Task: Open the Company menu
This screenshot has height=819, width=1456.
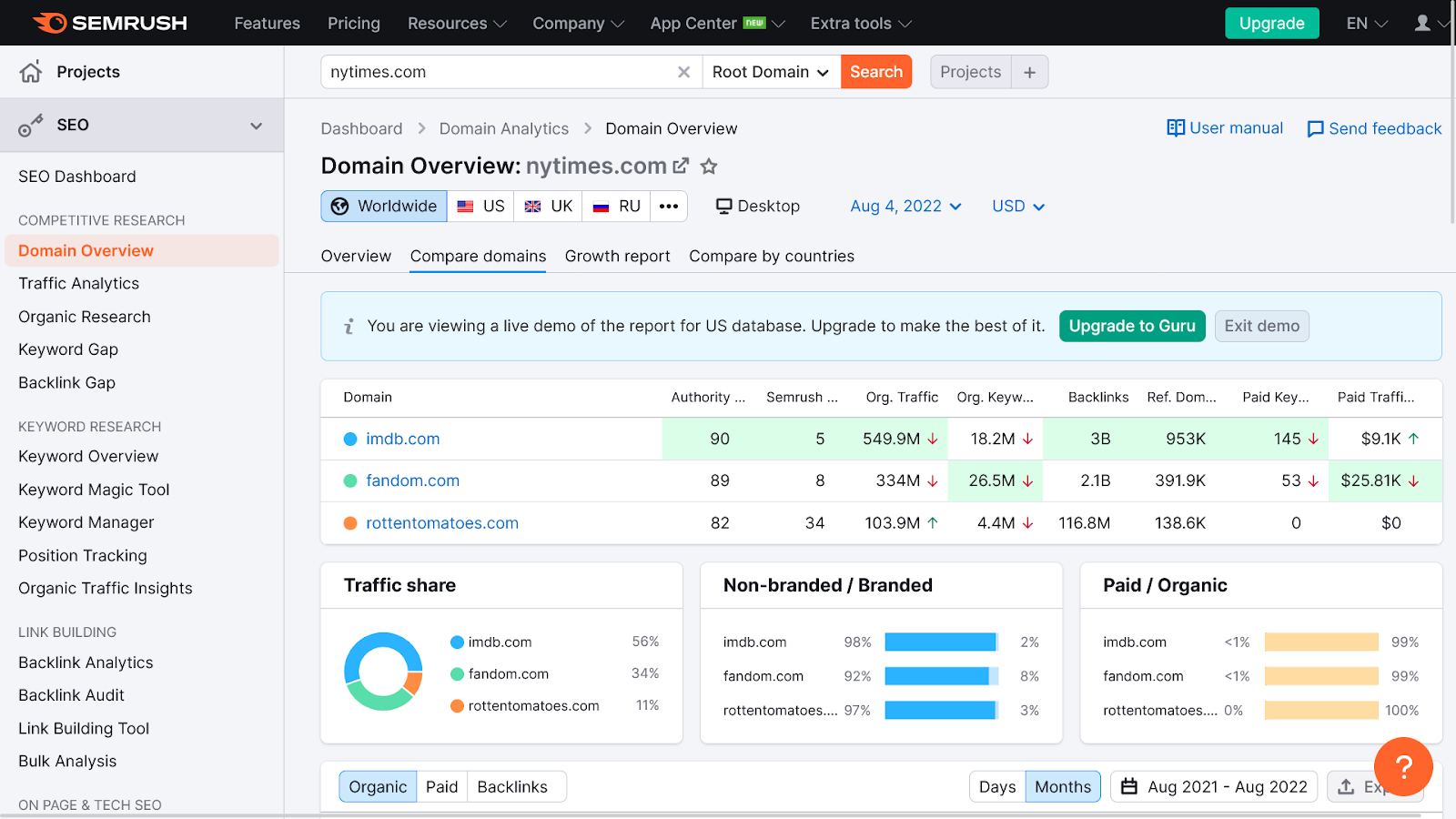Action: coord(578,24)
